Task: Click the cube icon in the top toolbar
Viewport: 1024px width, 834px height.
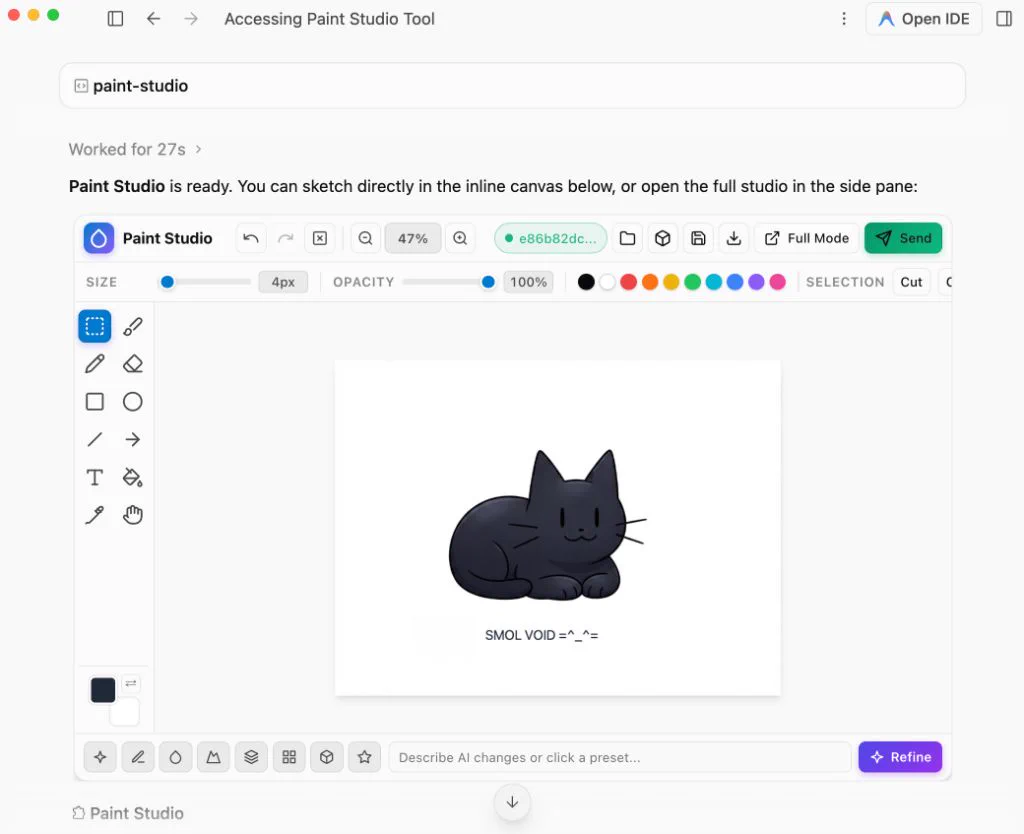Action: 663,238
